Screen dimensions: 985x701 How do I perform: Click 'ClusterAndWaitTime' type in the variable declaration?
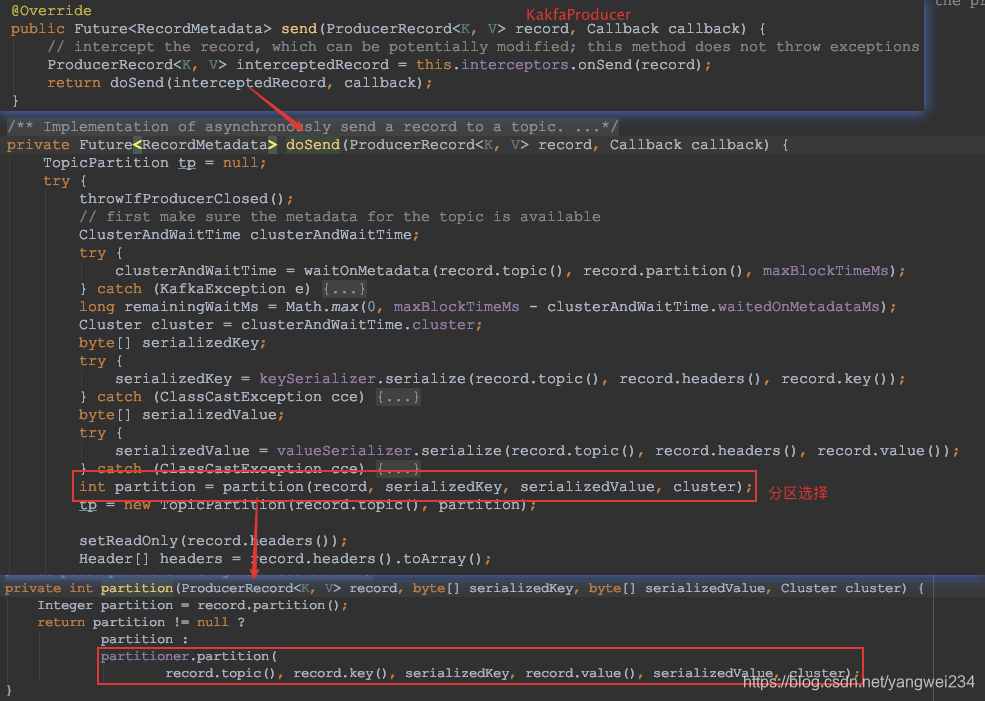pyautogui.click(x=160, y=235)
